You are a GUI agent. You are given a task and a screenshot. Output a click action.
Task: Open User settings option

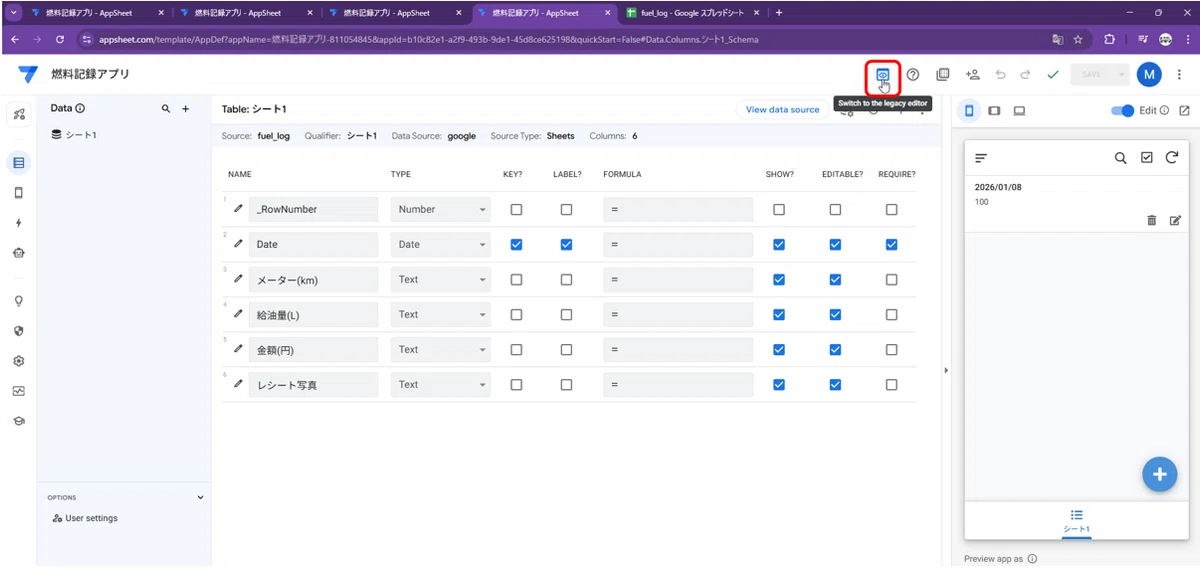[85, 518]
